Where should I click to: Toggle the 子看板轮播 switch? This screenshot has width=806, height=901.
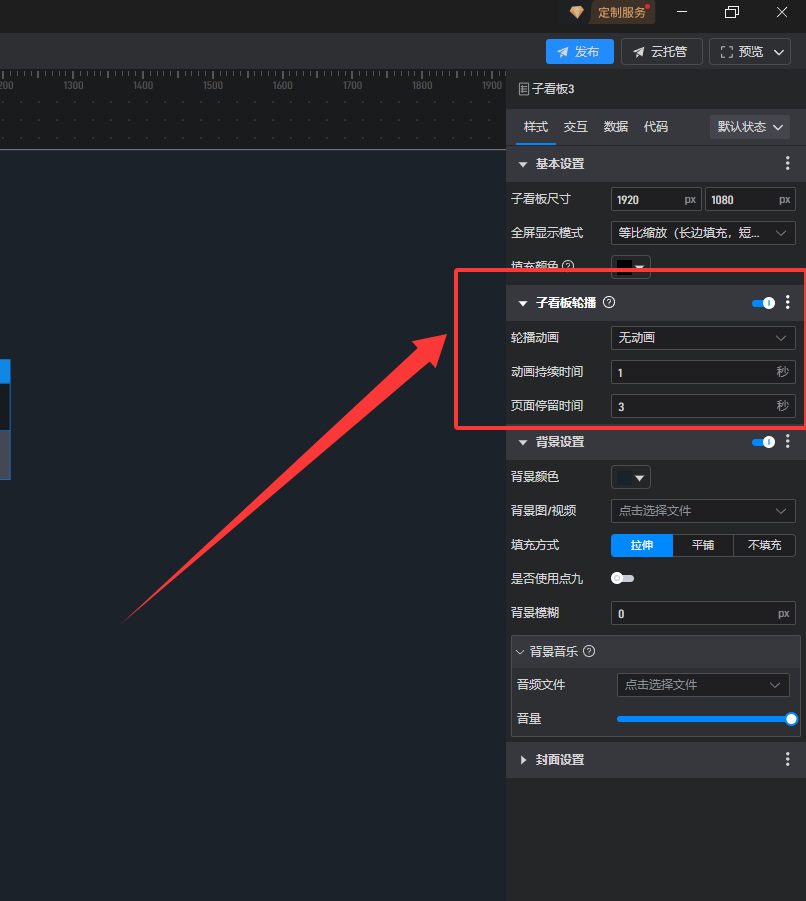click(763, 303)
